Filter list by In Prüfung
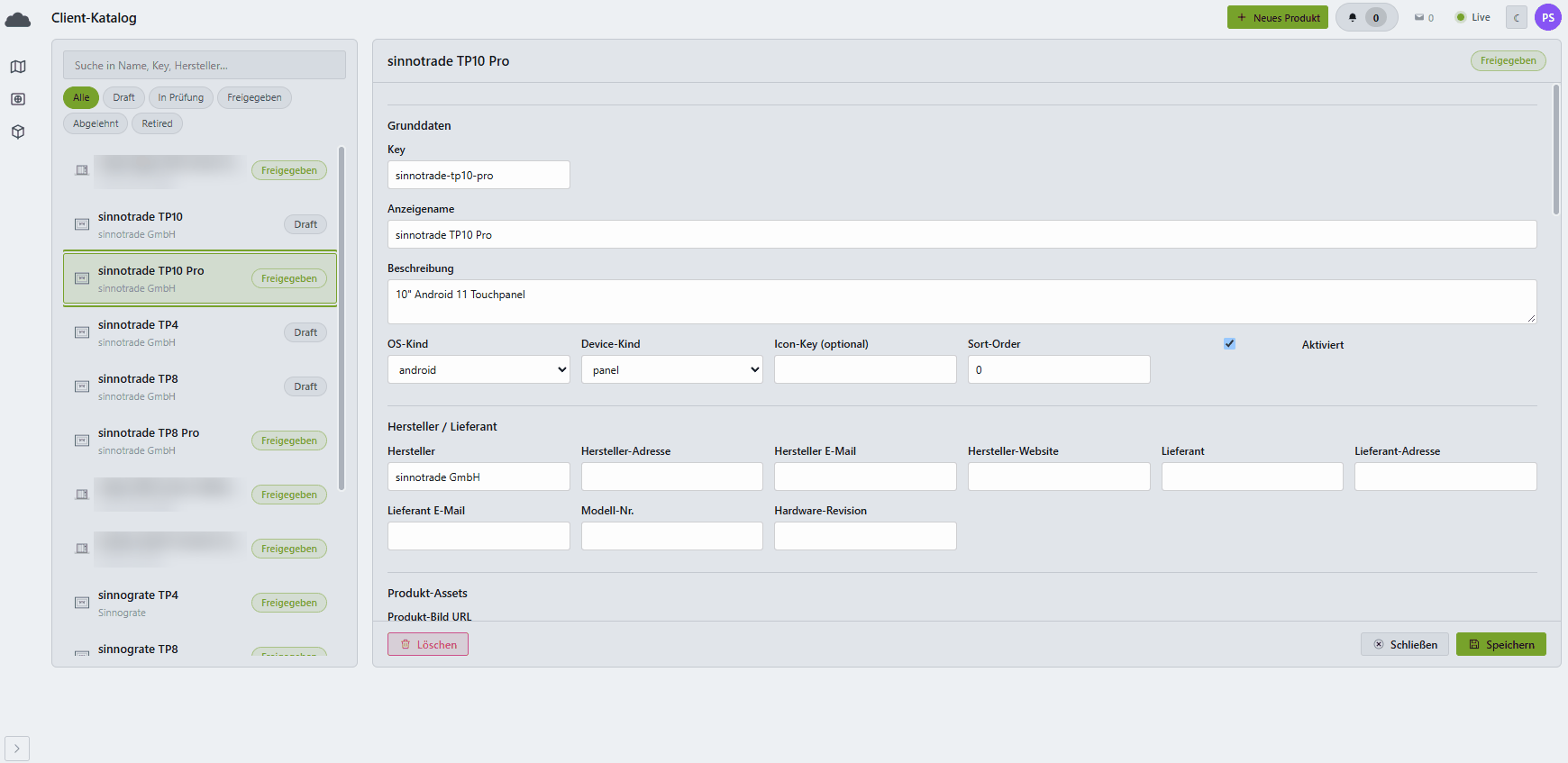The width and height of the screenshot is (1568, 763). [181, 97]
